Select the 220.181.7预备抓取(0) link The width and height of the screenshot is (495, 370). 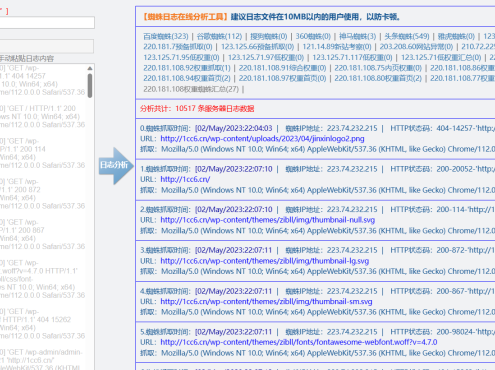pos(178,47)
